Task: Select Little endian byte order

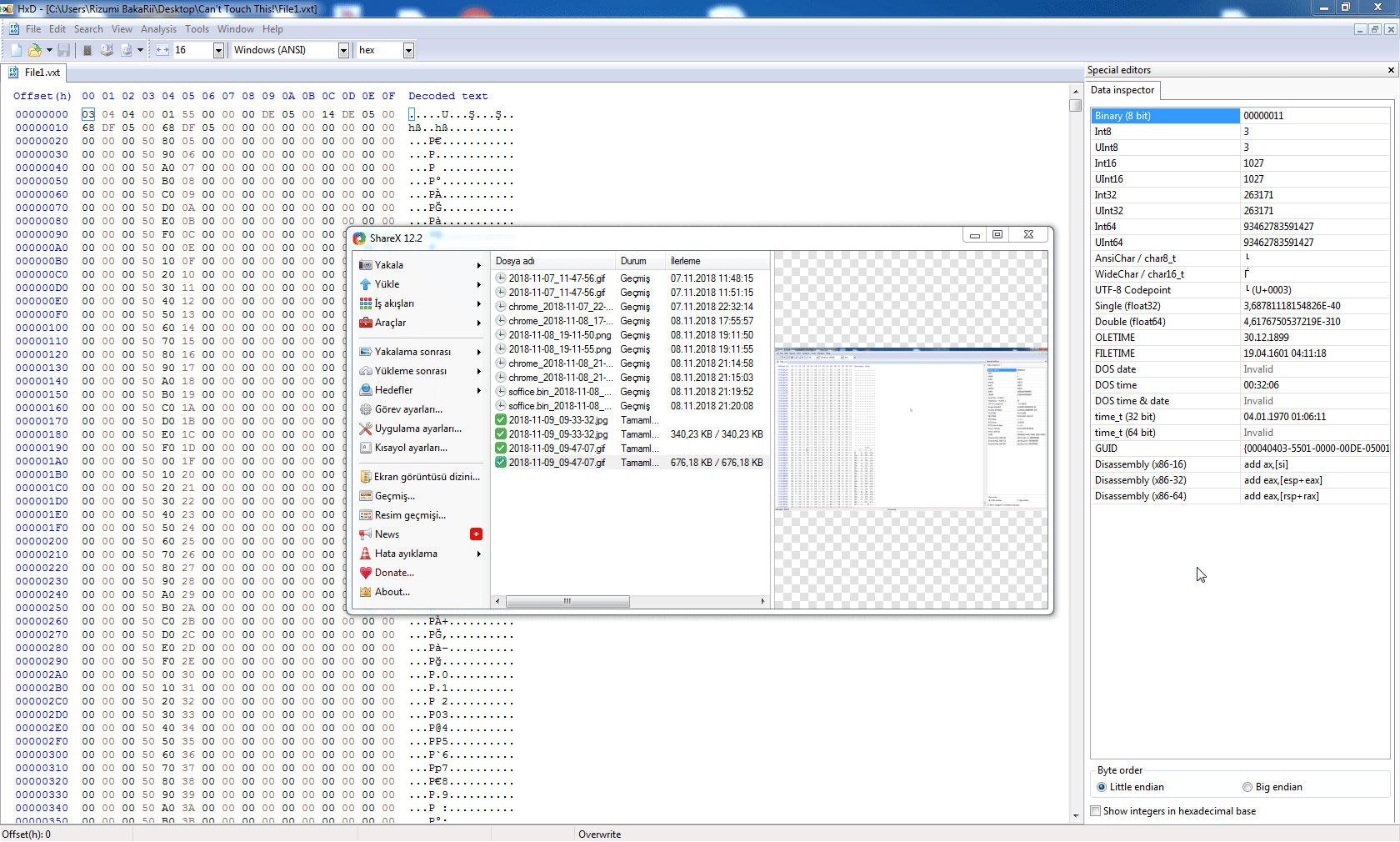Action: tap(1131, 787)
